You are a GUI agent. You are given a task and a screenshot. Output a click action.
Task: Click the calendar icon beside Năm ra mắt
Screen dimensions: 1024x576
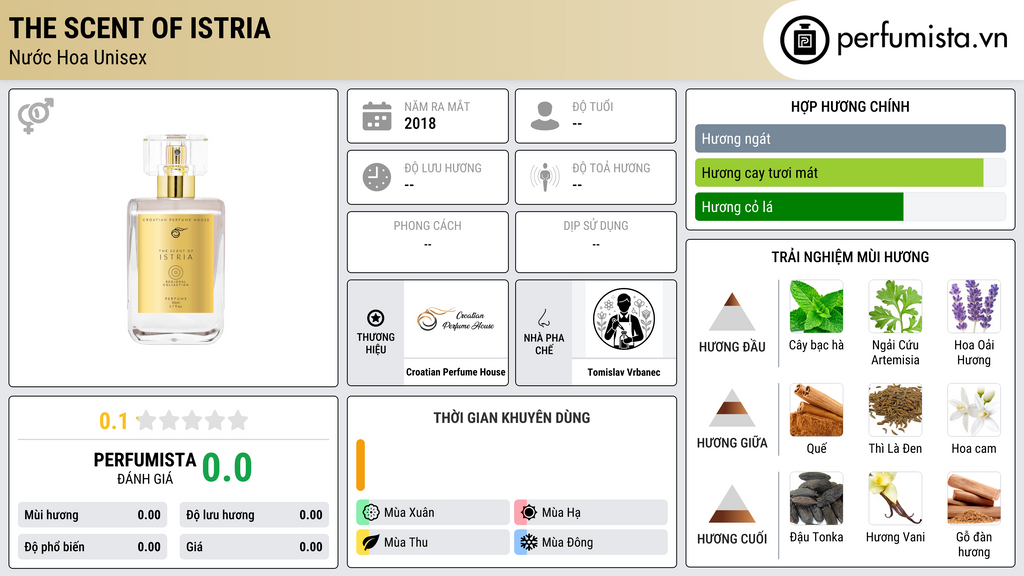click(377, 116)
